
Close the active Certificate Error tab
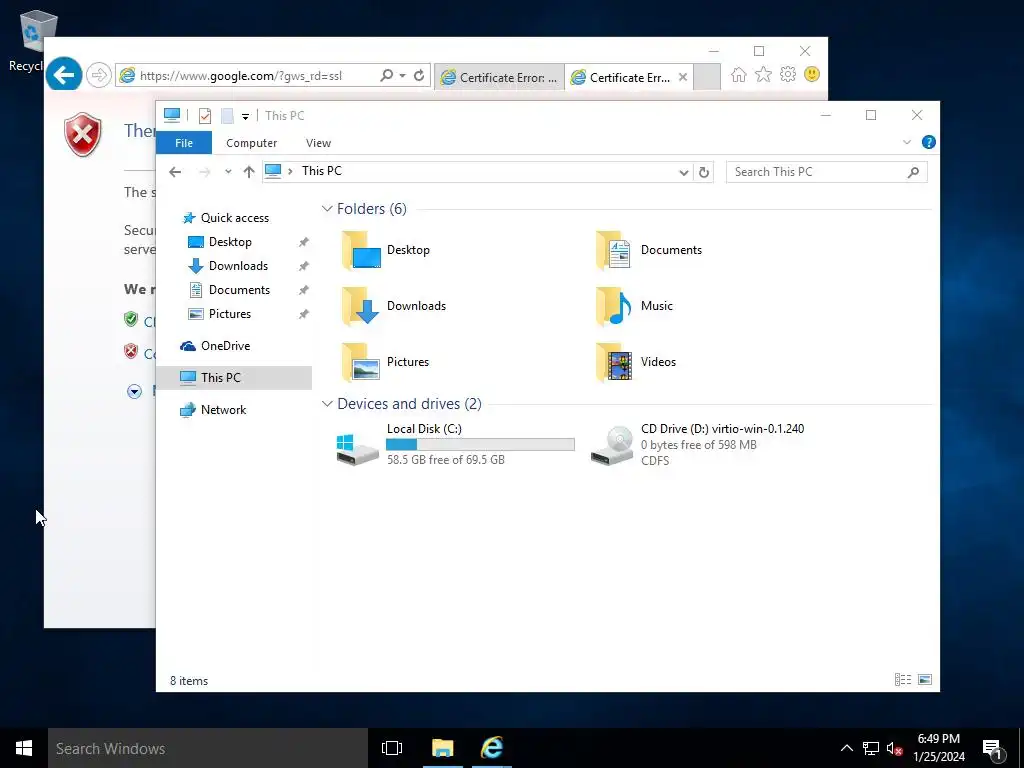point(682,77)
